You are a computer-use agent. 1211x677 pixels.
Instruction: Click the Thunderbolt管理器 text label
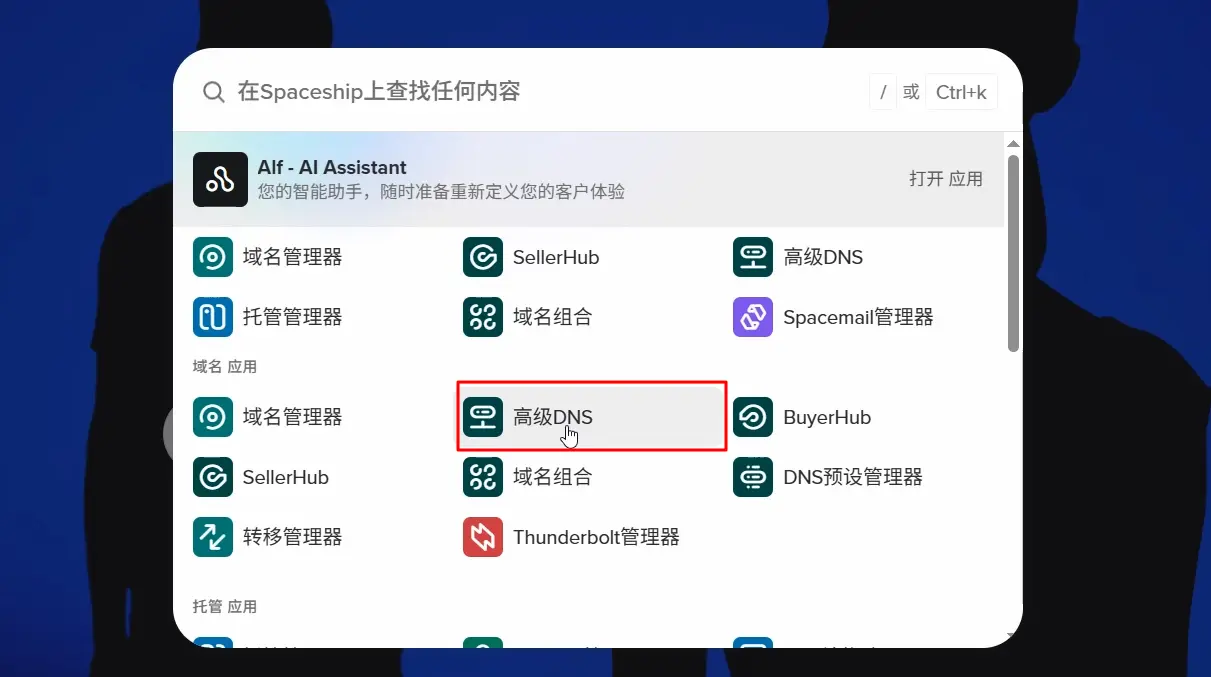point(596,537)
